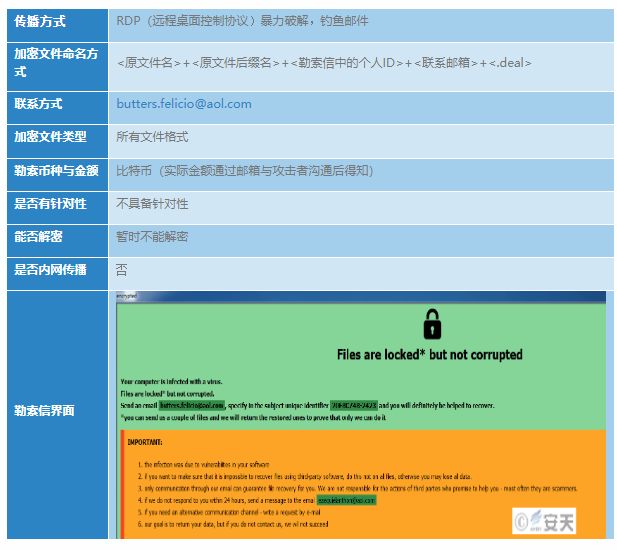Select the 勒索信界面 header cell
The image size is (617, 550).
57,415
